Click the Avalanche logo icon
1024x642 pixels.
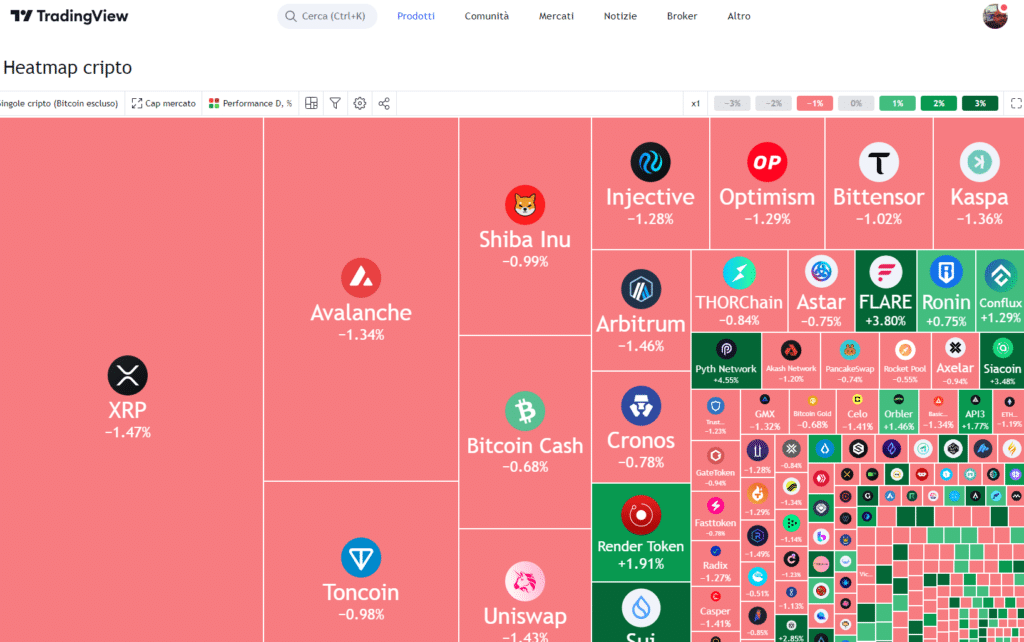pos(361,278)
